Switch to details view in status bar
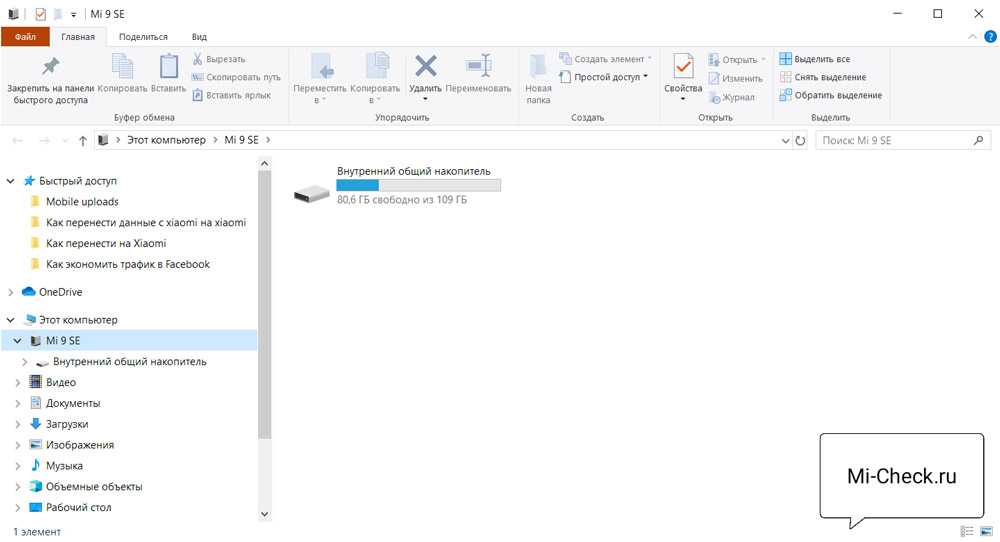Viewport: 1000px width, 542px height. (967, 531)
